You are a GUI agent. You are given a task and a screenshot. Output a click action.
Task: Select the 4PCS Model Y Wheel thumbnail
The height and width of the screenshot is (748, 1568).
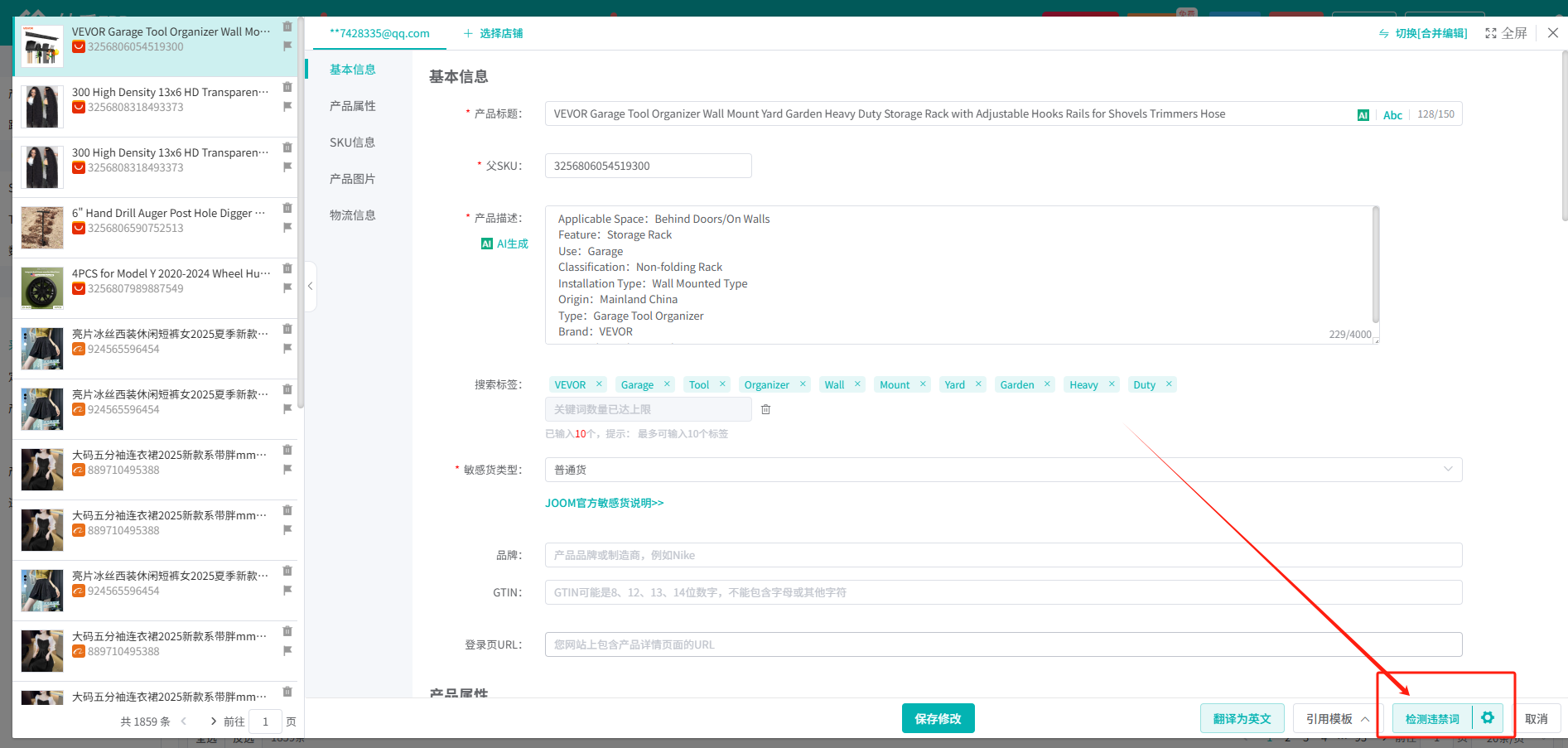[42, 288]
